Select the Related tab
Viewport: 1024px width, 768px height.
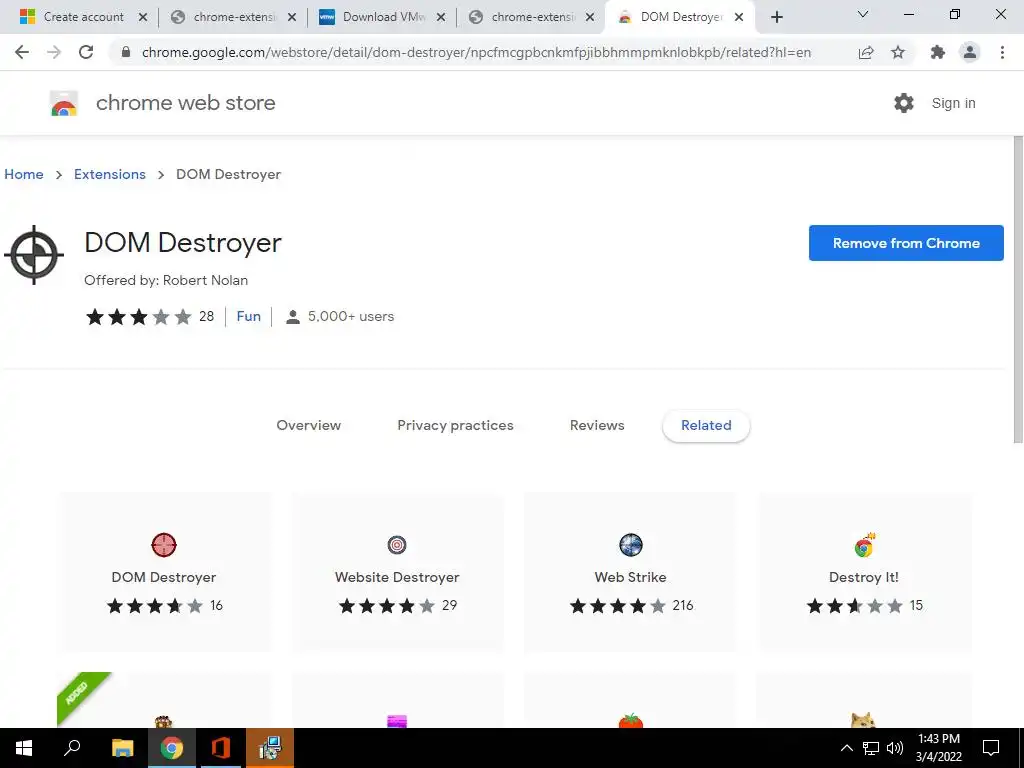(706, 426)
